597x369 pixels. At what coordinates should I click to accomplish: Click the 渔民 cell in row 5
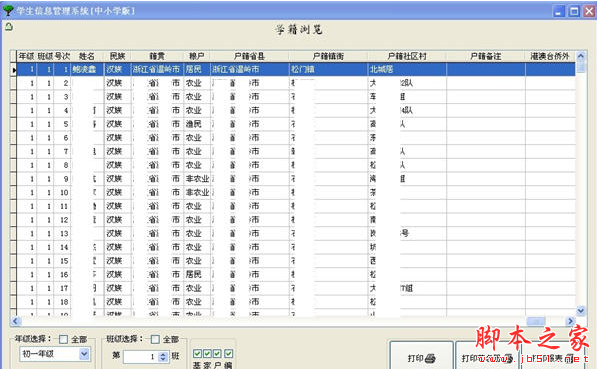coord(196,124)
